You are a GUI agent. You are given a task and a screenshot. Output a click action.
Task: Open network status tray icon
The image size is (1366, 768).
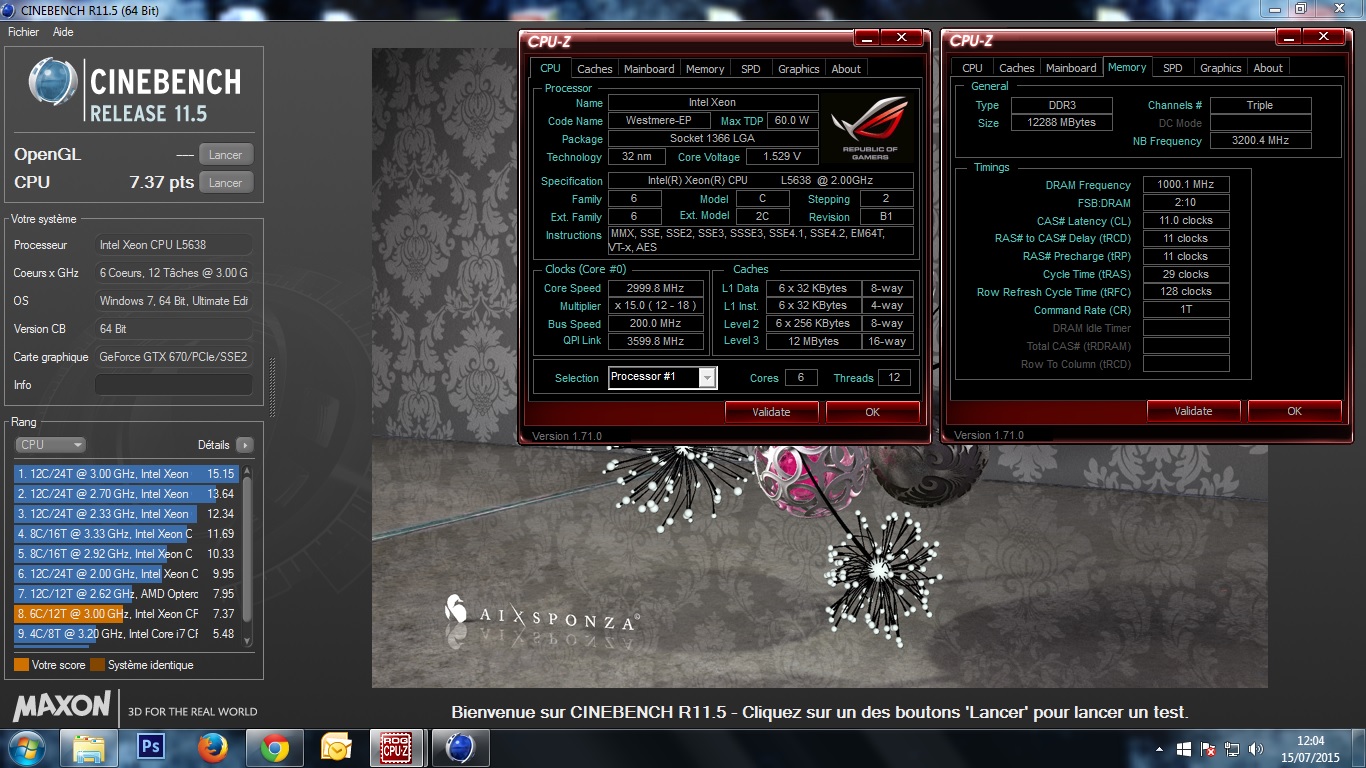[x=1233, y=748]
